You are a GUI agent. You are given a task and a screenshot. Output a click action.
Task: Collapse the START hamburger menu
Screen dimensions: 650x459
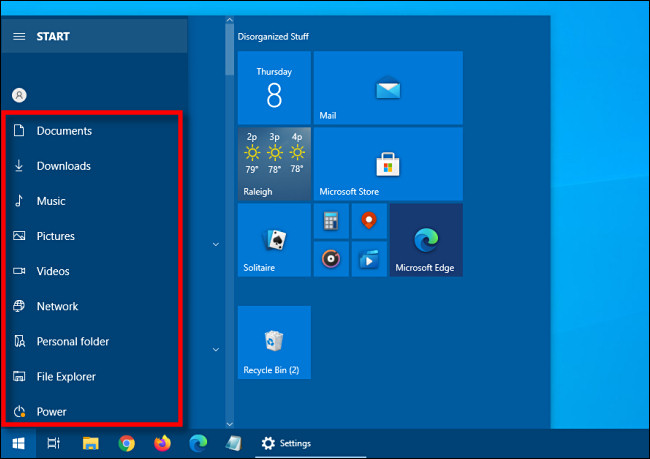coord(18,36)
